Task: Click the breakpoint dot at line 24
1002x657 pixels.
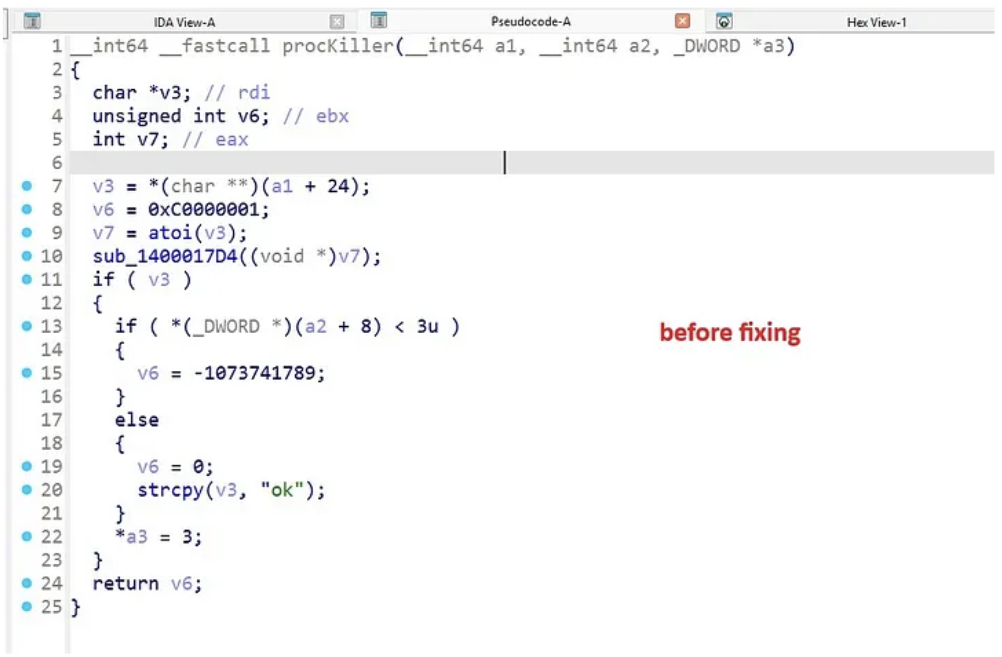Action: point(26,583)
